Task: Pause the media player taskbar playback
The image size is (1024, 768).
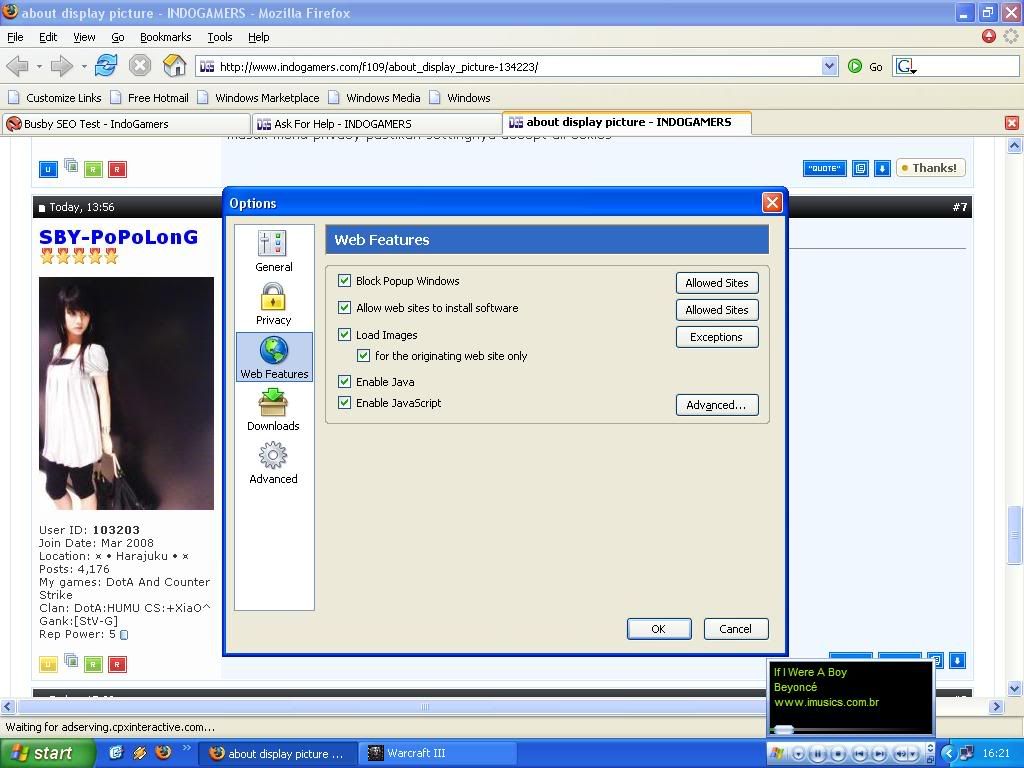Action: pyautogui.click(x=818, y=754)
